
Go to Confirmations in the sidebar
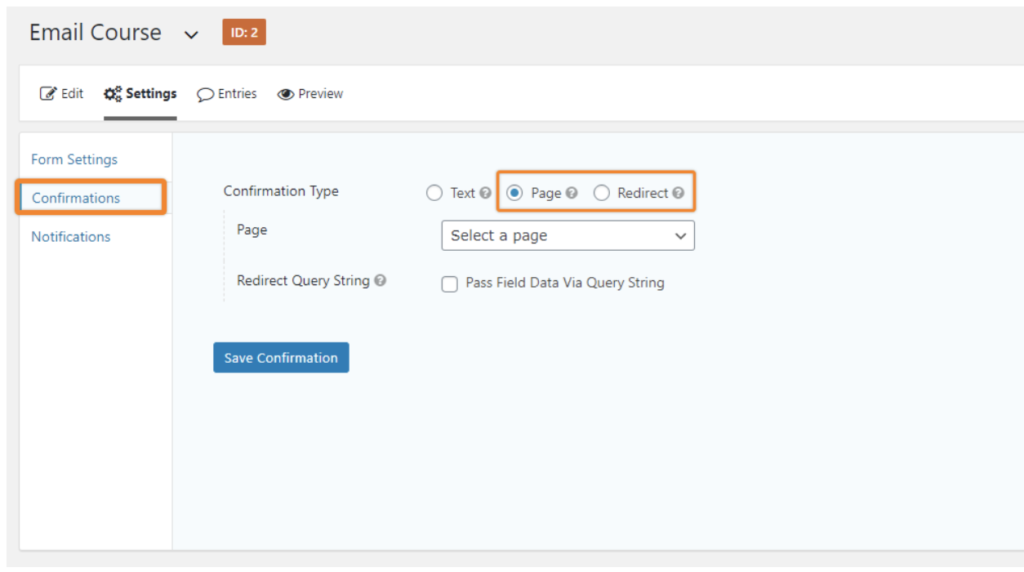tap(76, 198)
